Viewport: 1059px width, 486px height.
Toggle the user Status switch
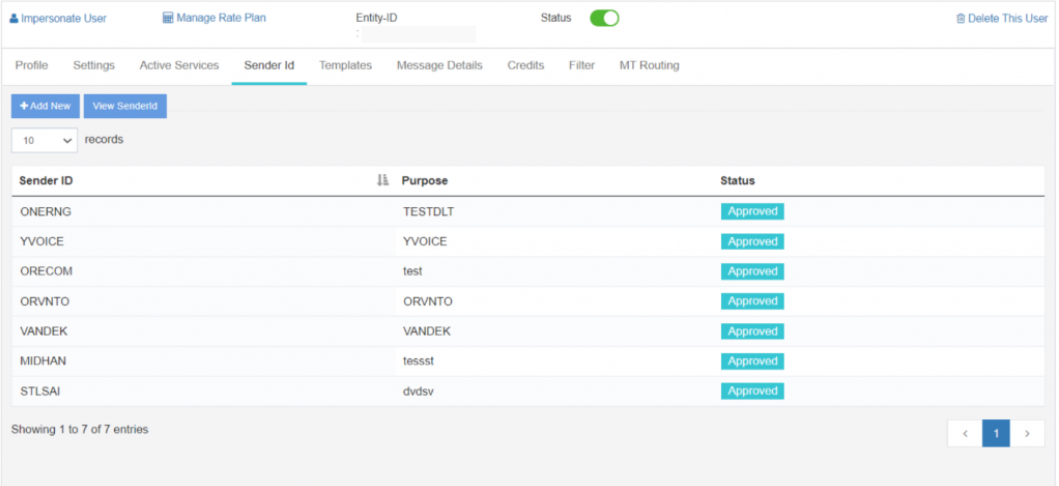click(x=604, y=18)
